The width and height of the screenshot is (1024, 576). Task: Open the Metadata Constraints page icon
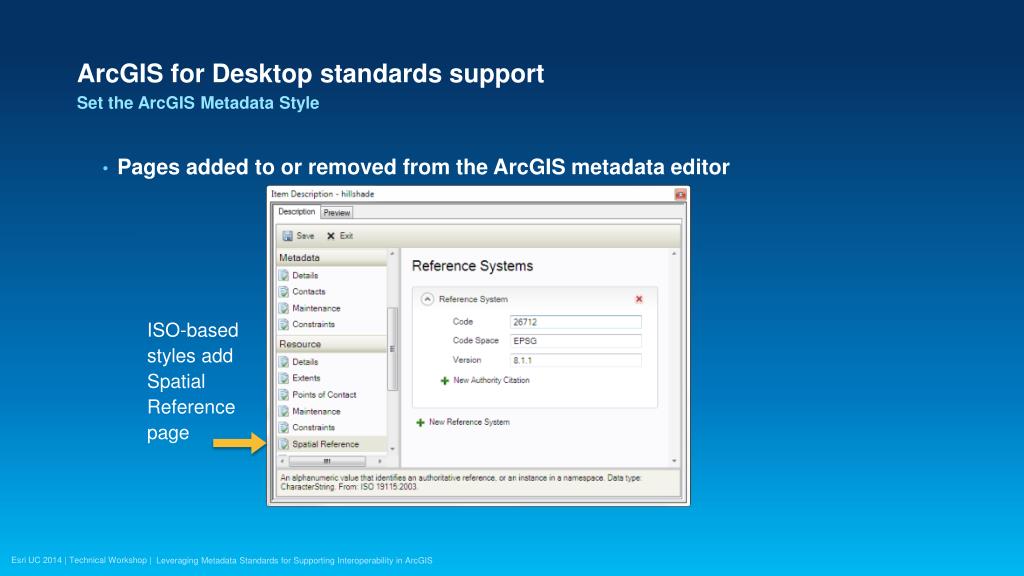point(284,324)
